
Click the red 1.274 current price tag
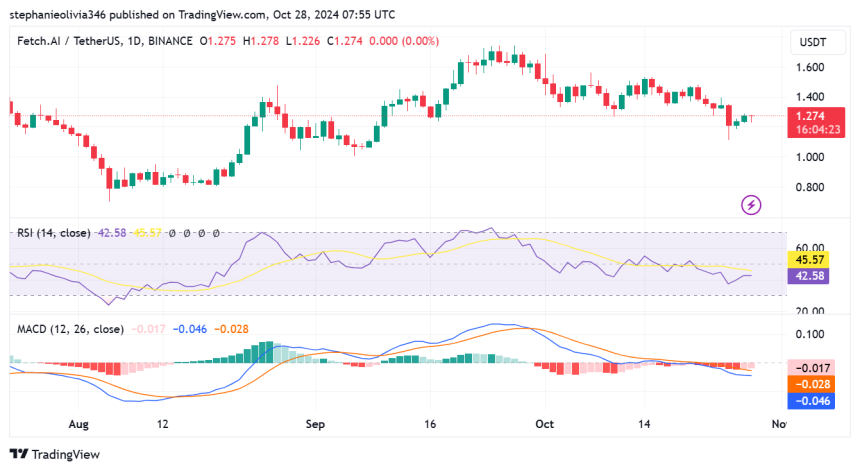[812, 116]
